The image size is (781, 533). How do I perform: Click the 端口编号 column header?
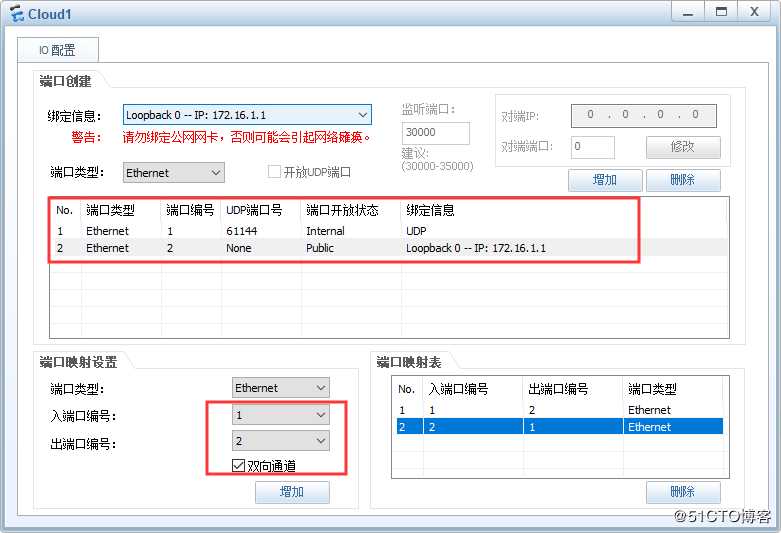point(190,211)
